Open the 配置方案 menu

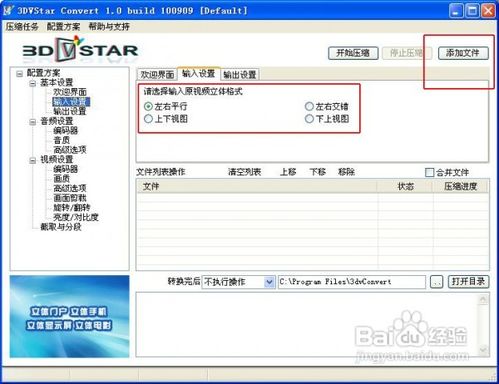[x=63, y=27]
